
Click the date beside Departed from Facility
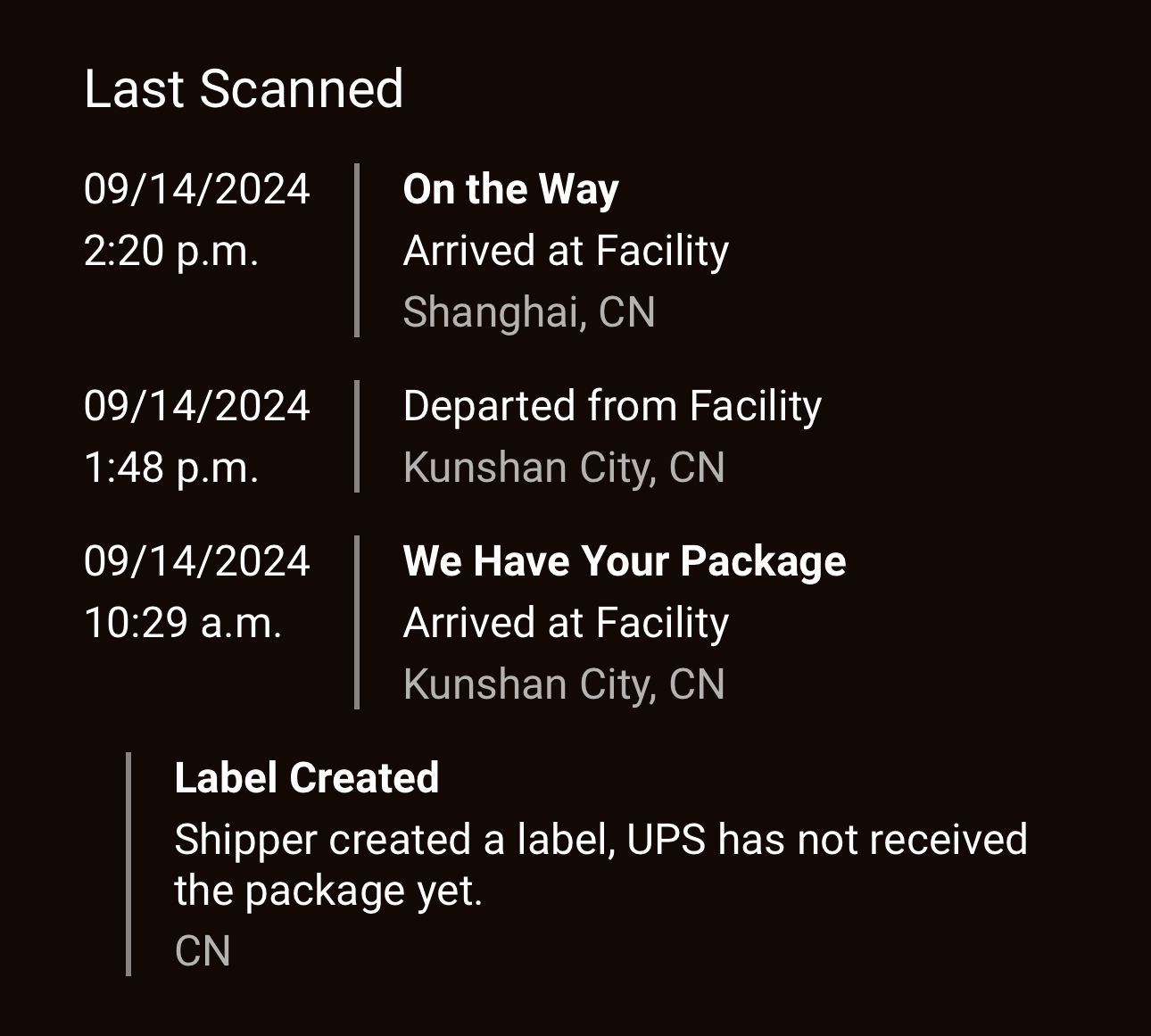(196, 406)
